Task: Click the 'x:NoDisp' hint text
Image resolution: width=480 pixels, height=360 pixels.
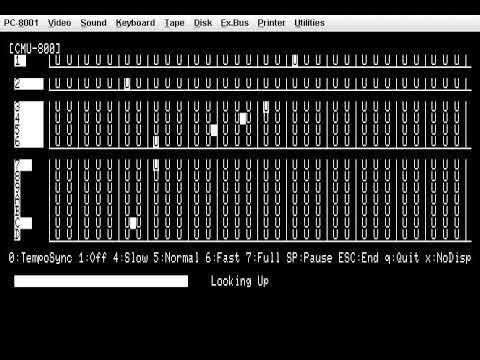Action: click(x=448, y=258)
